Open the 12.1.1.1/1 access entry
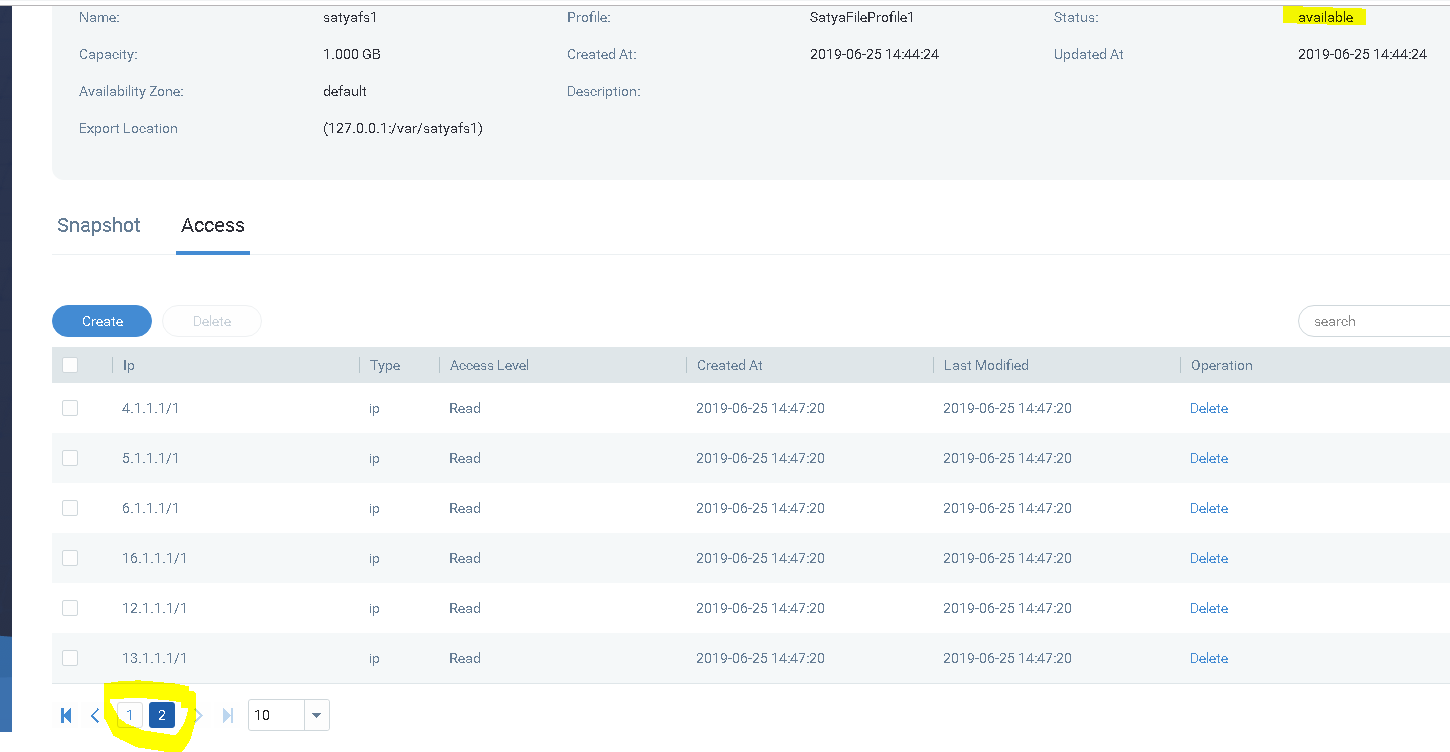This screenshot has width=1450, height=752. click(x=153, y=608)
